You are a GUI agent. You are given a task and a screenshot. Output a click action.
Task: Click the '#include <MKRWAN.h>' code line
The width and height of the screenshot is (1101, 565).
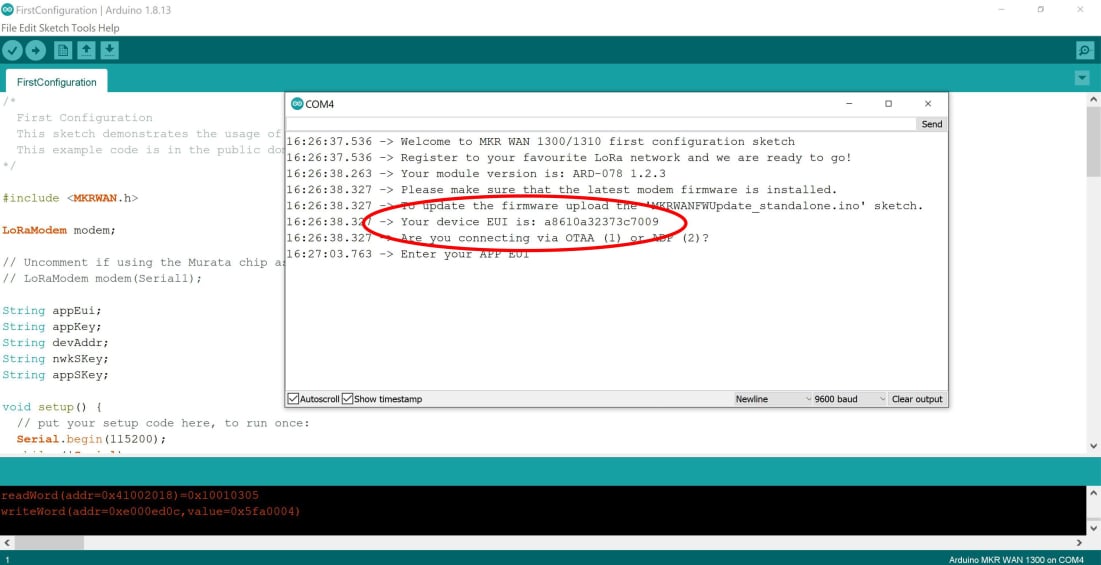click(70, 198)
